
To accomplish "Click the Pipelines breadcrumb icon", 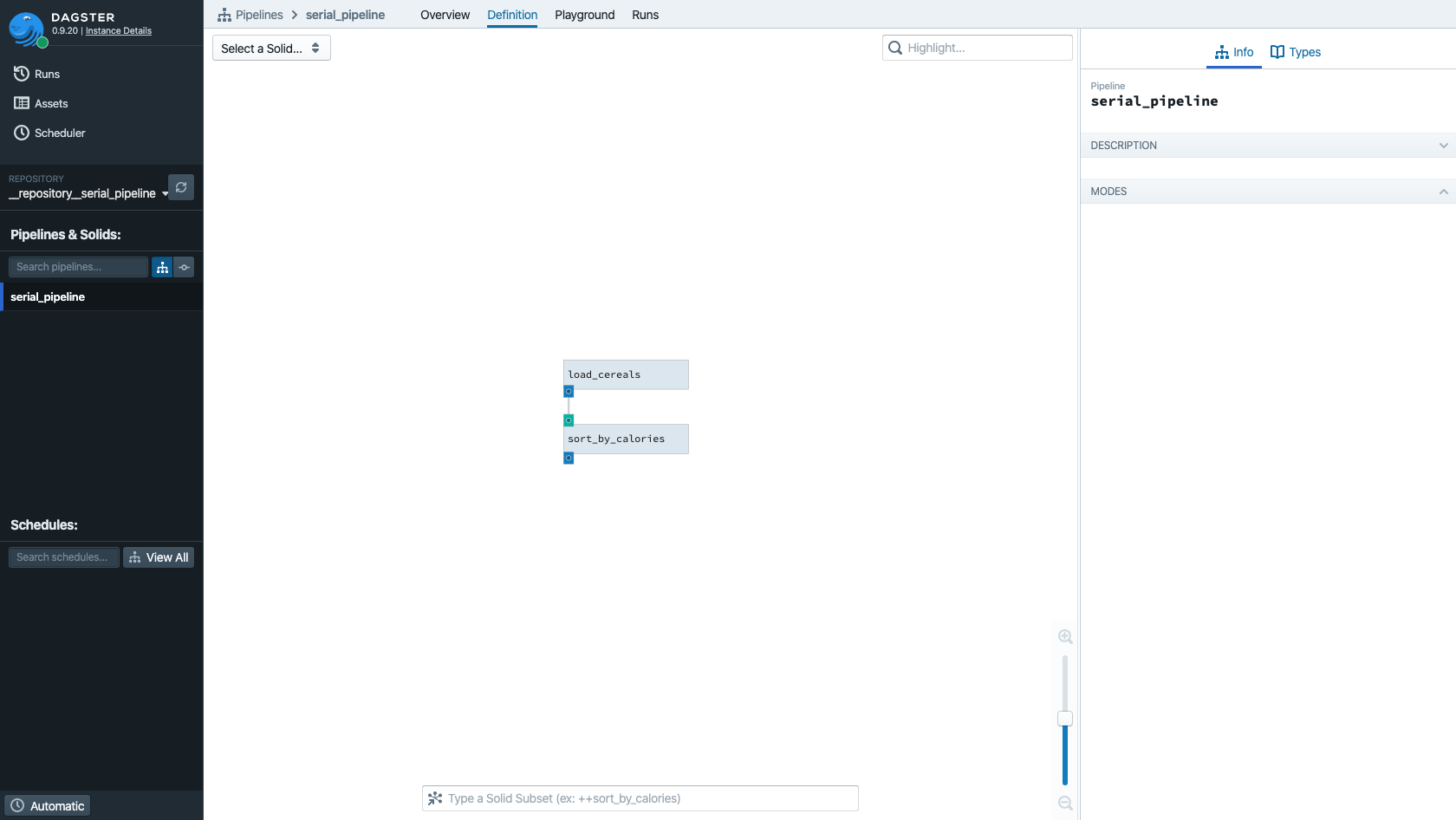I will click(224, 15).
